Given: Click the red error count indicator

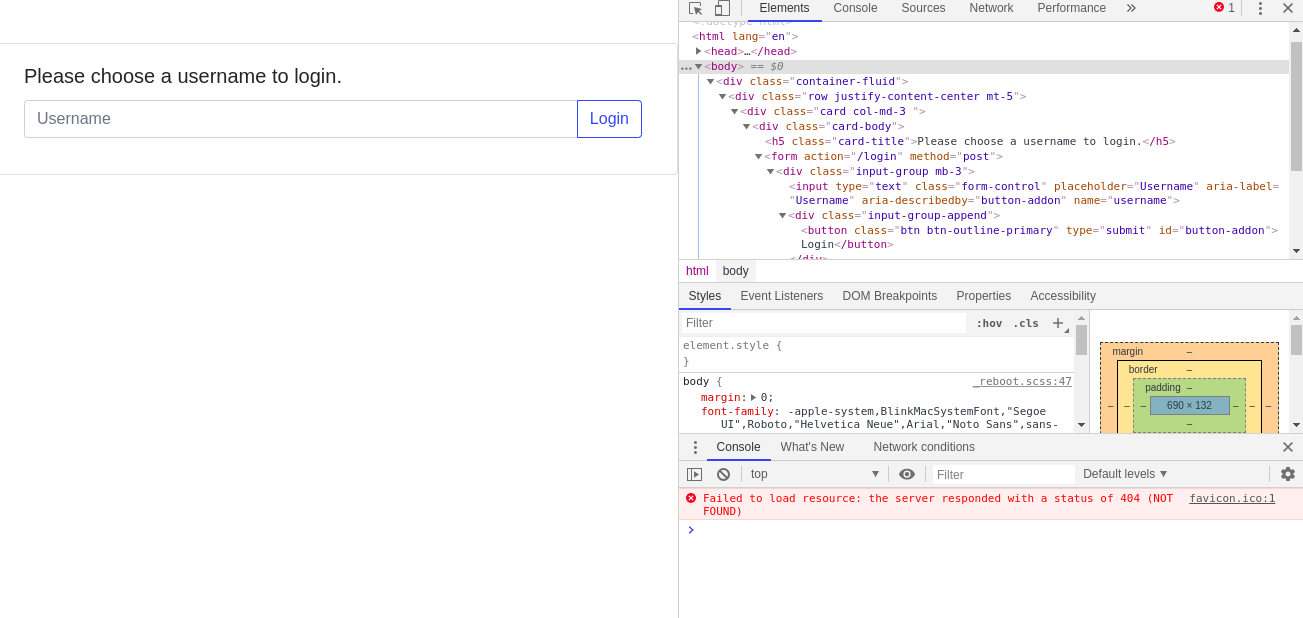Looking at the screenshot, I should pyautogui.click(x=1224, y=8).
